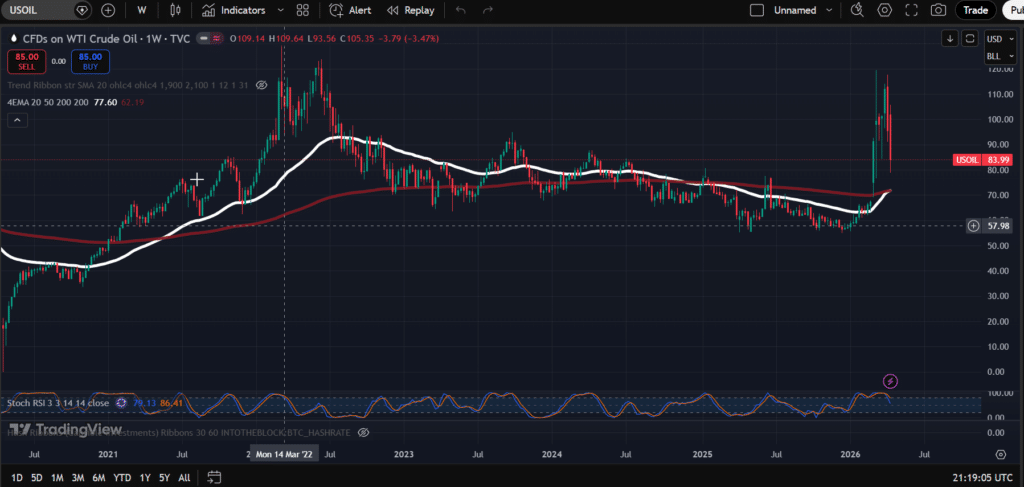The image size is (1024, 487).
Task: Enter fullscreen mode
Action: [911, 10]
